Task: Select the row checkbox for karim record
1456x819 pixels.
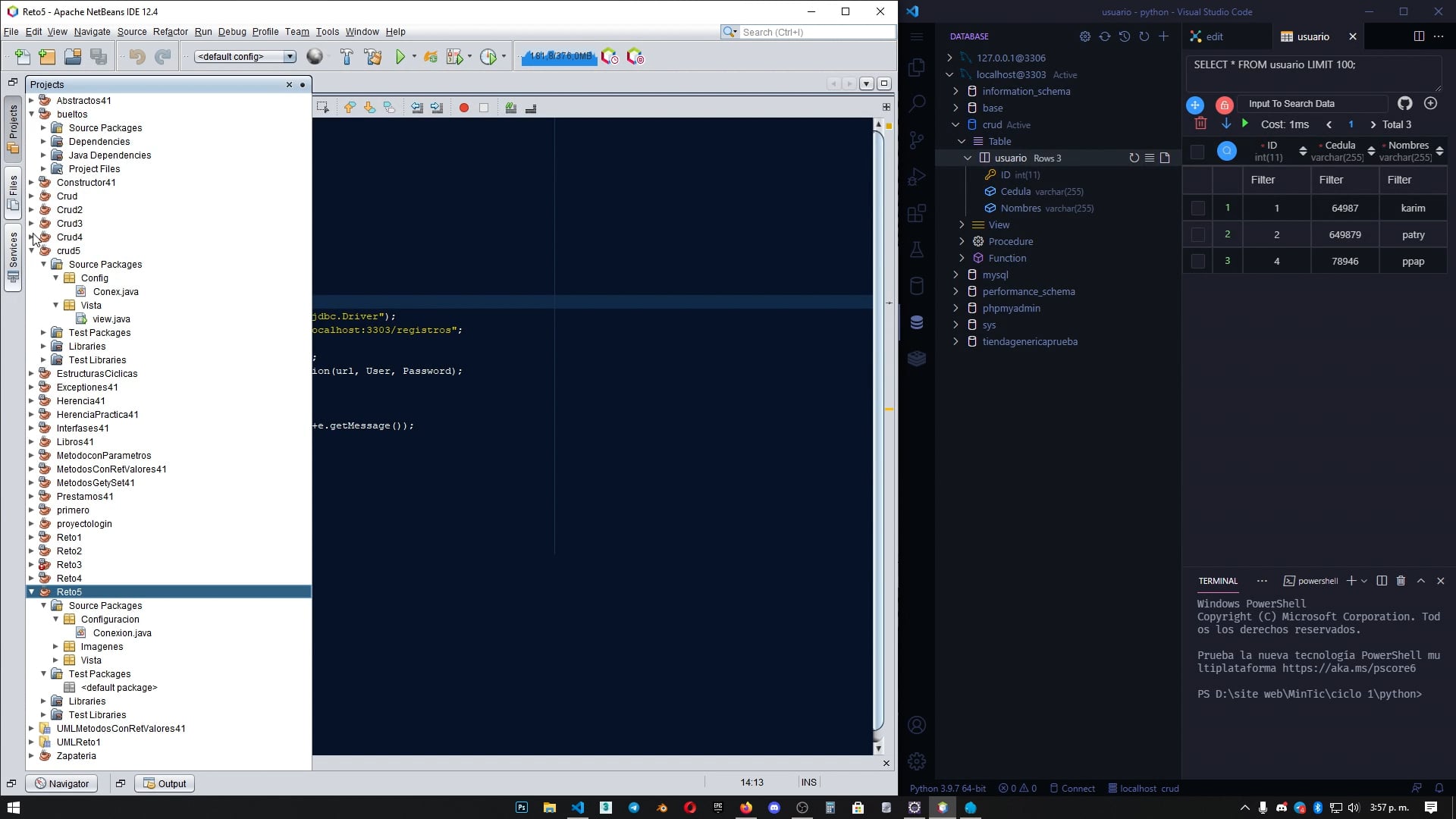Action: [1198, 207]
